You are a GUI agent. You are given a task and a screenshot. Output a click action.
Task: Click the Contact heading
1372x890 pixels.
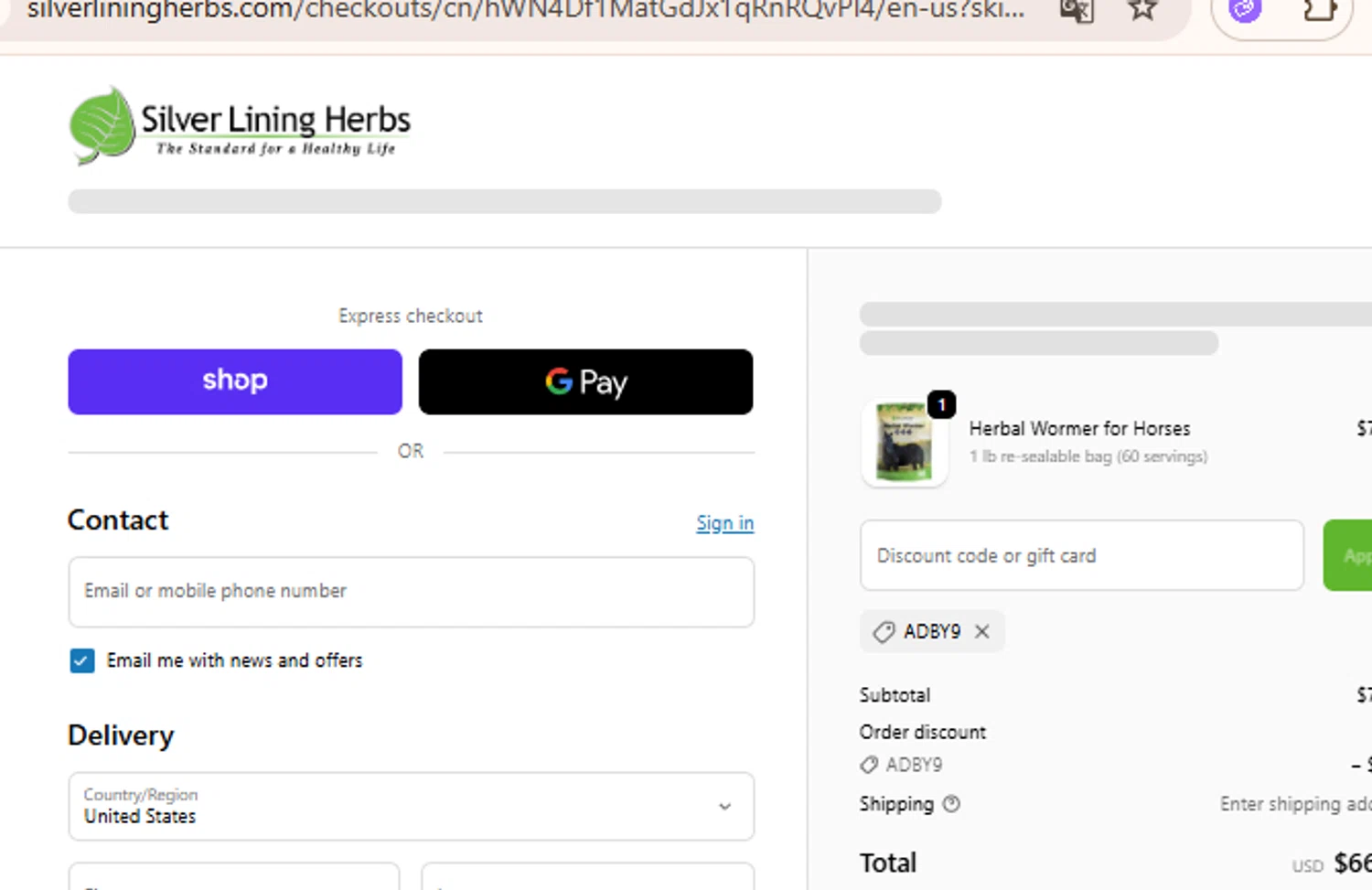(118, 520)
